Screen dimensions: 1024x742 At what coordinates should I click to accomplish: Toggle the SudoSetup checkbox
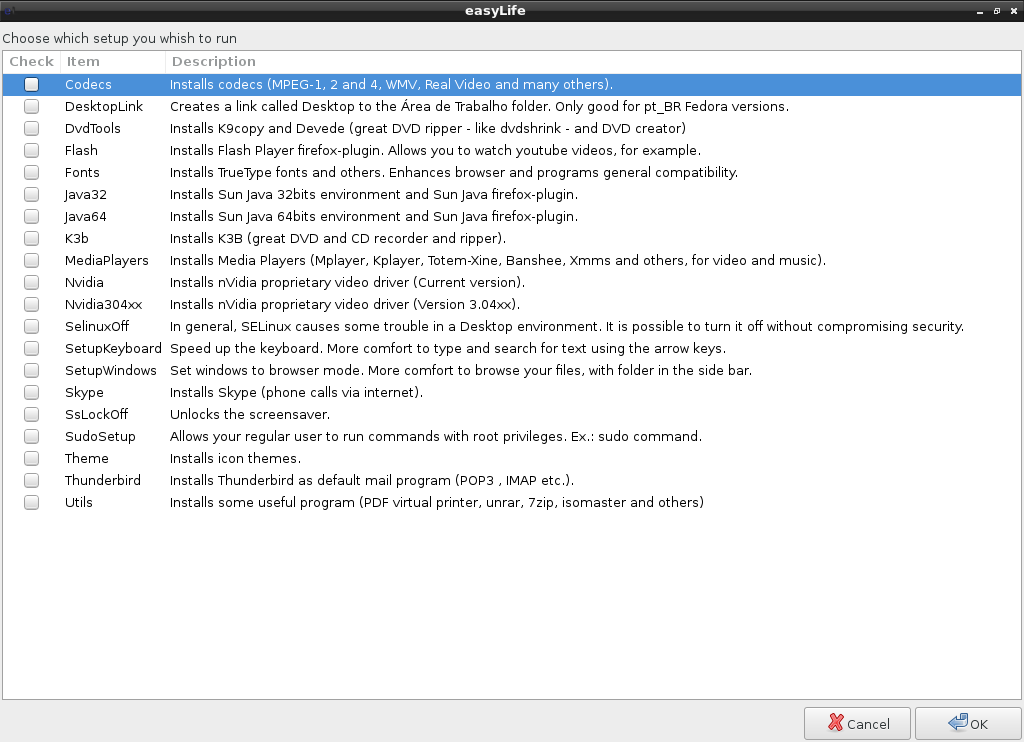point(31,436)
